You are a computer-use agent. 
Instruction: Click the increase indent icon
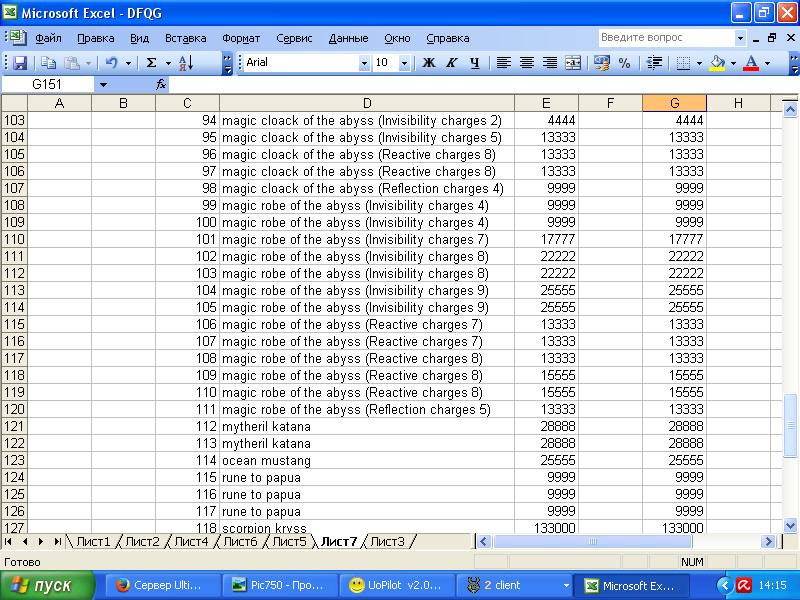click(x=654, y=63)
